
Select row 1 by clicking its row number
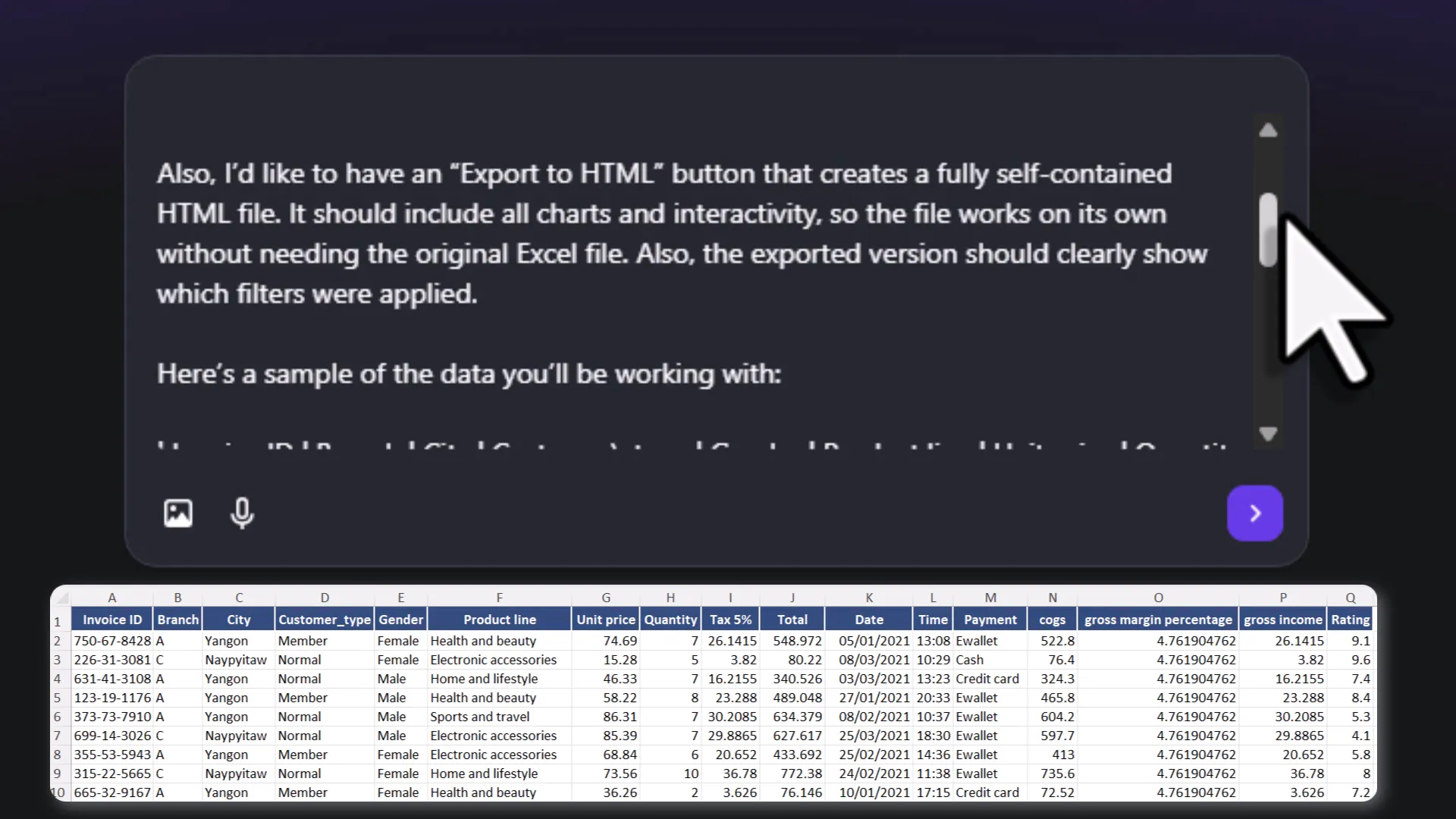pyautogui.click(x=58, y=621)
